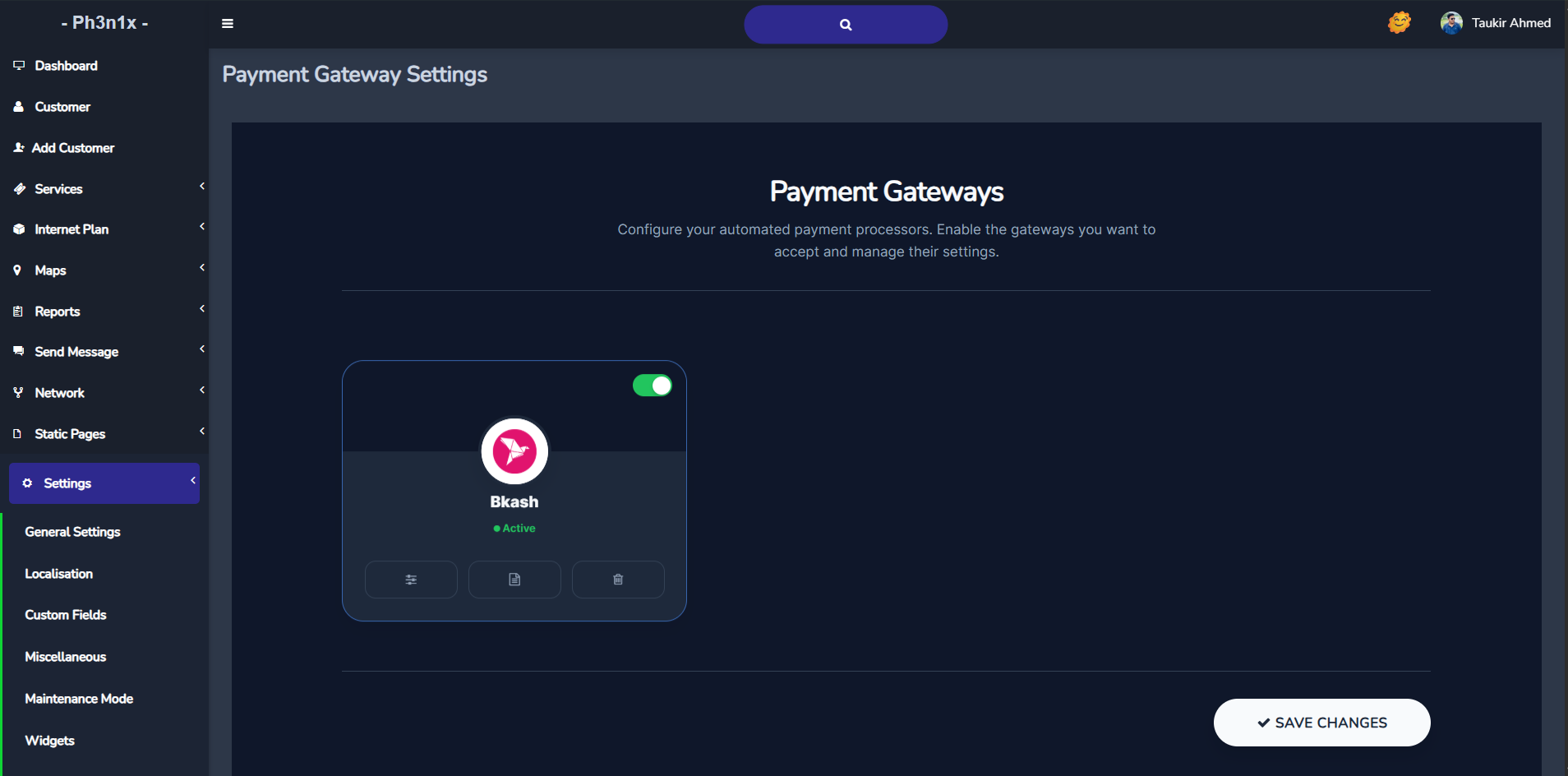Click the Save Changes button
Screen dimensions: 1568x776
1321,723
